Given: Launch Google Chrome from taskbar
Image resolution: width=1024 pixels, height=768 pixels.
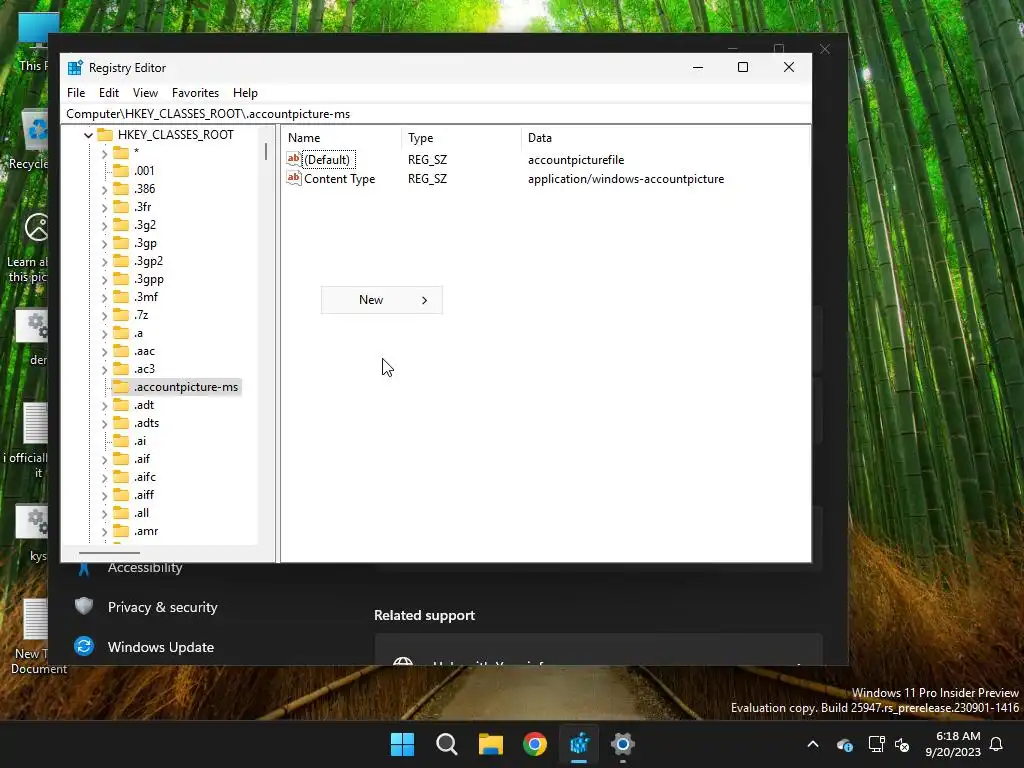Looking at the screenshot, I should [x=535, y=744].
